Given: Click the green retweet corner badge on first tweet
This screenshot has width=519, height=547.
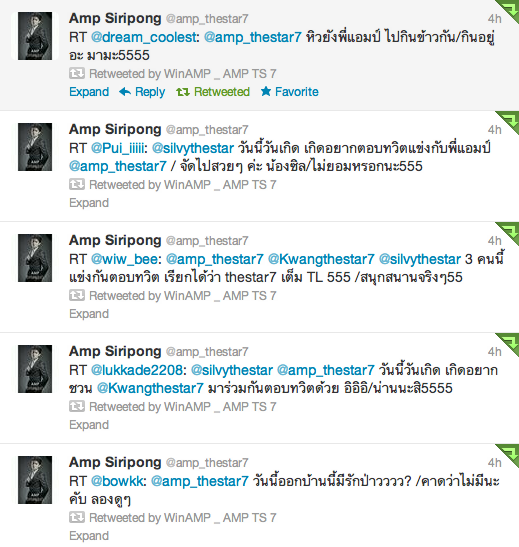Looking at the screenshot, I should tap(509, 10).
